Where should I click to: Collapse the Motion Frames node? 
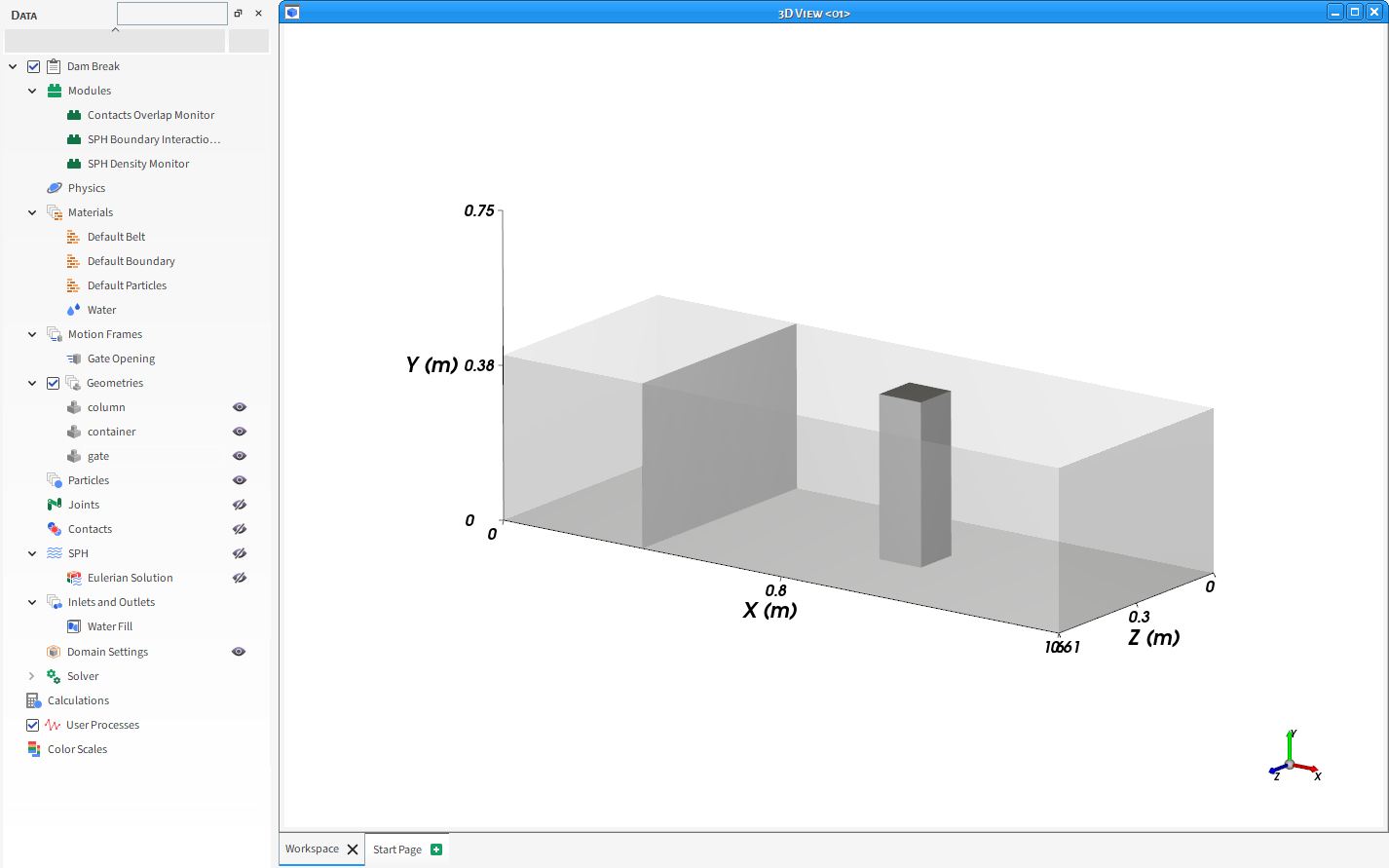coord(32,334)
